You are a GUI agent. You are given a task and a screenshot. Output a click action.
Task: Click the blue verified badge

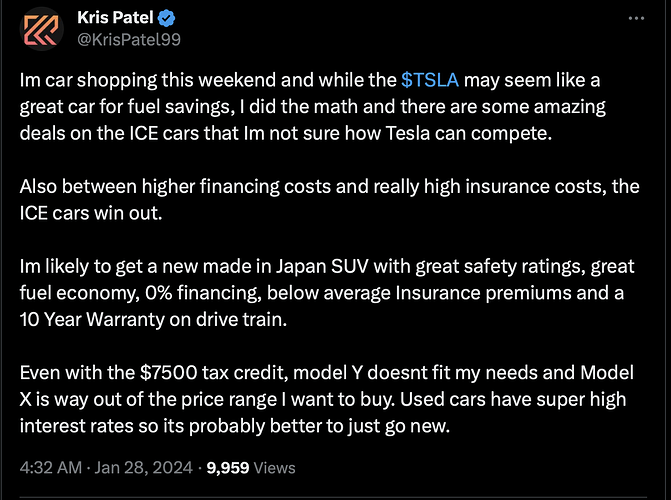click(x=166, y=18)
